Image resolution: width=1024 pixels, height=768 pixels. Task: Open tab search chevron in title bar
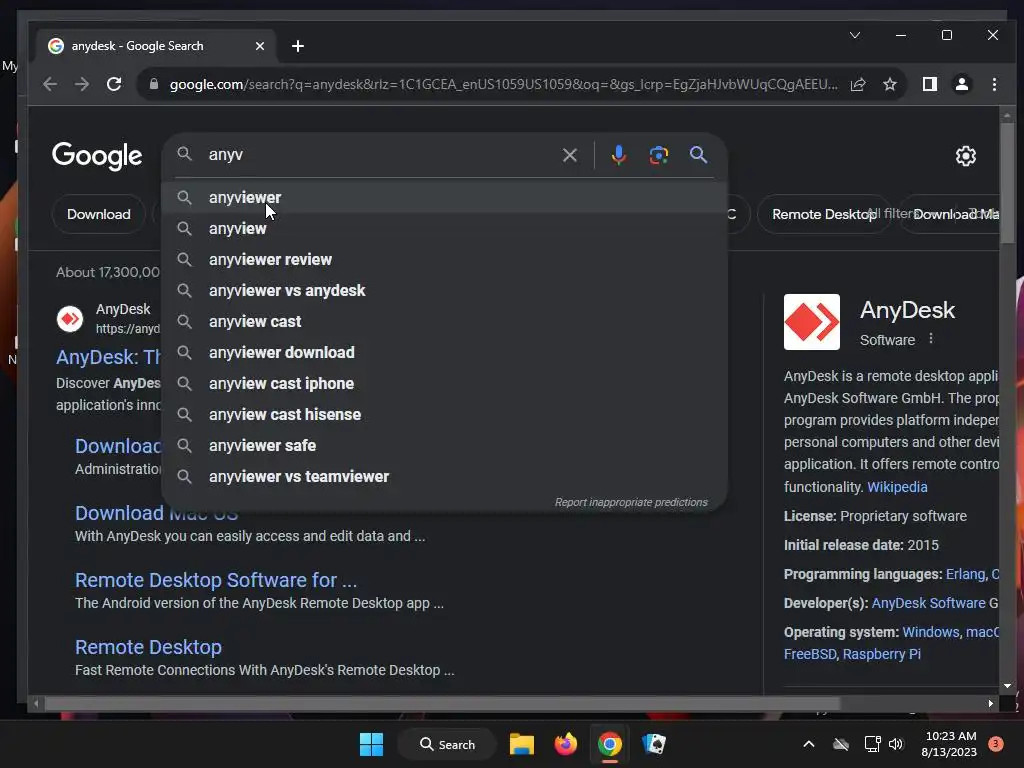pyautogui.click(x=855, y=35)
